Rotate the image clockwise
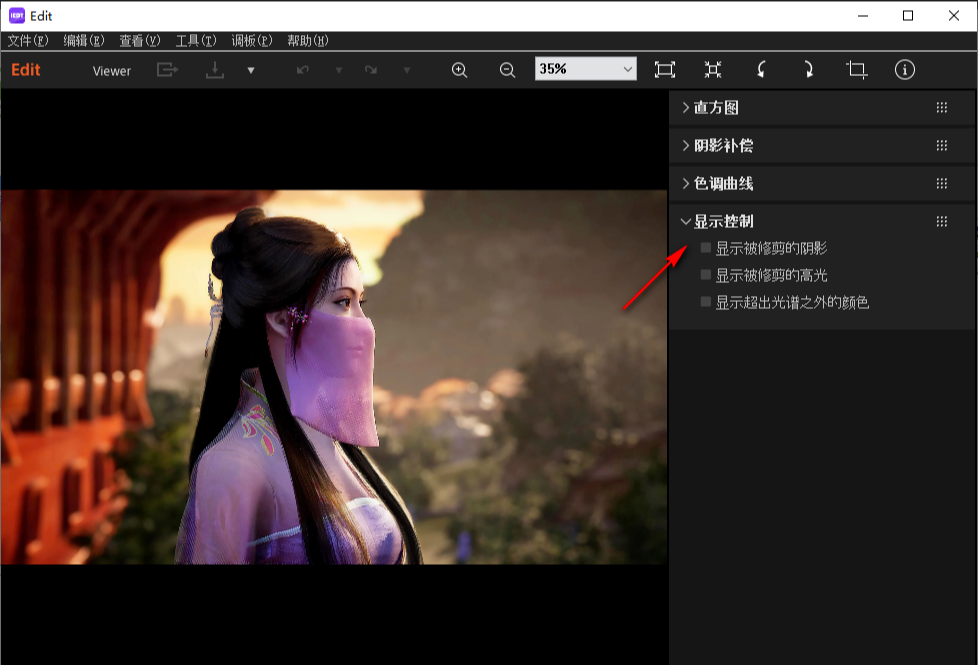 pos(808,70)
